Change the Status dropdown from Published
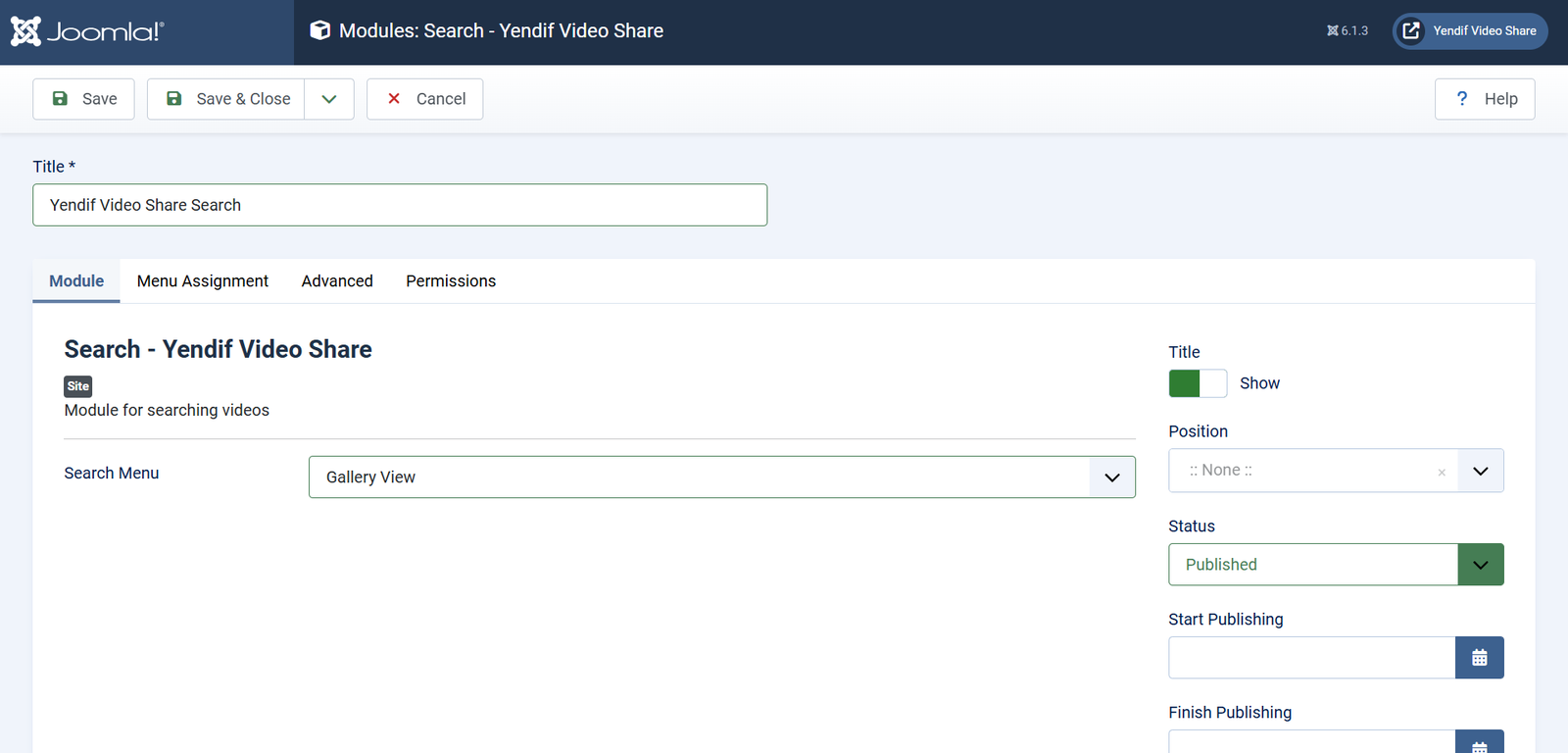 pos(1336,565)
